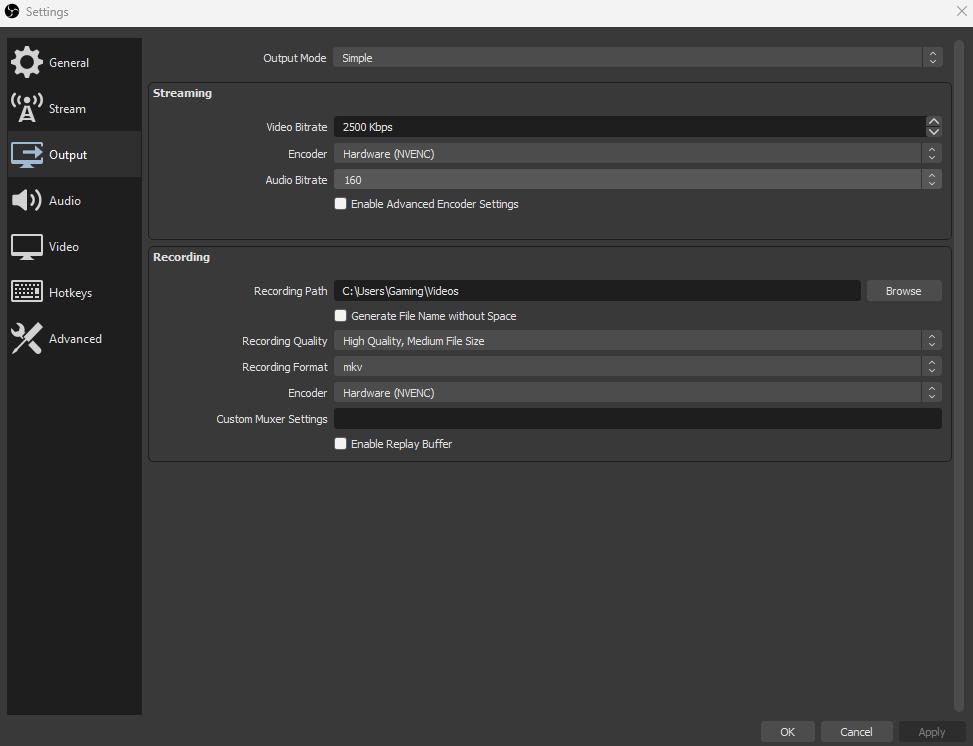The image size is (973, 746).
Task: Click the Hotkeys keyboard icon
Action: point(27,292)
